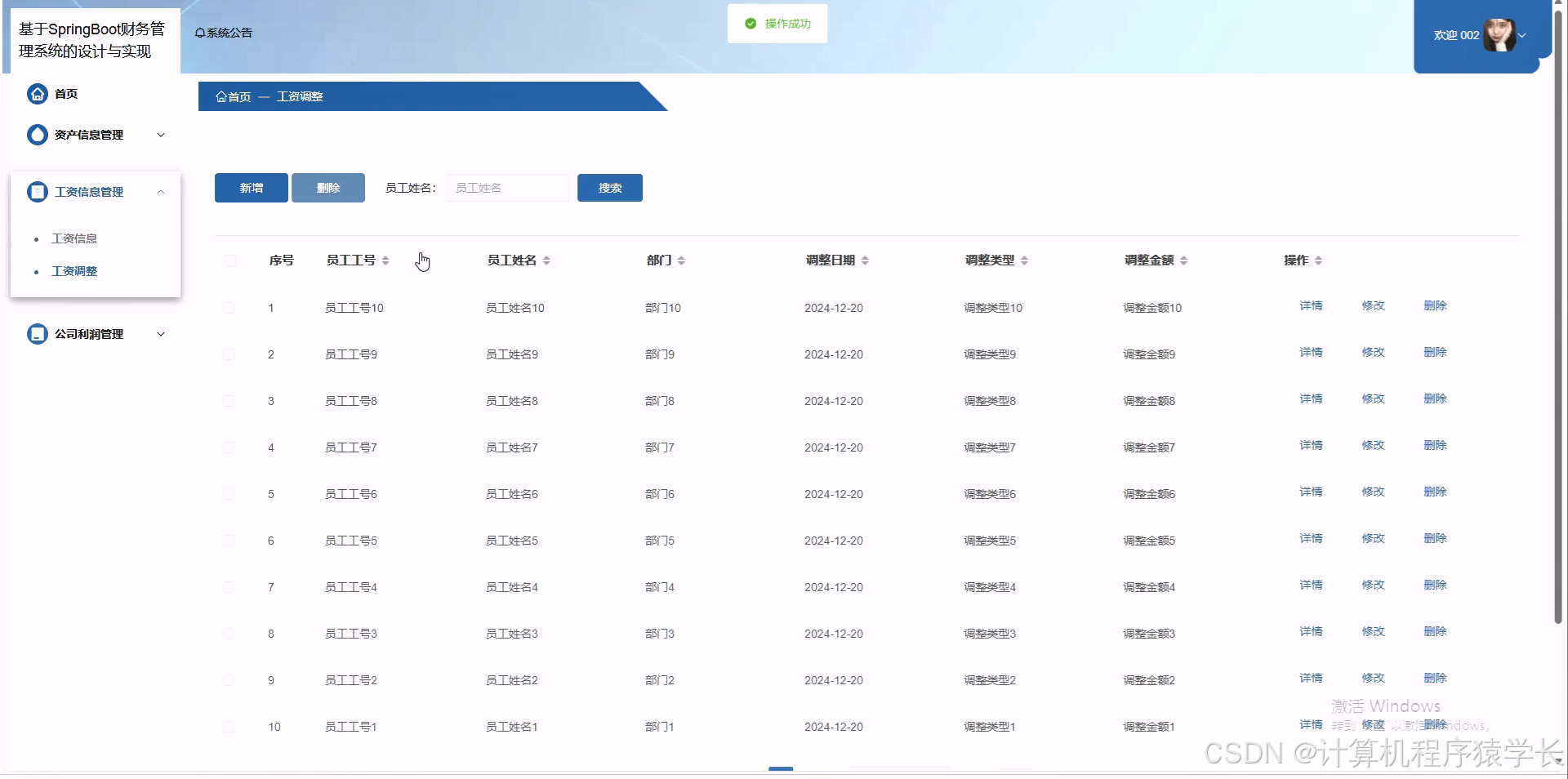Click the 工资信息管理 sidebar icon
Viewport: 1568px width, 779px height.
point(38,192)
